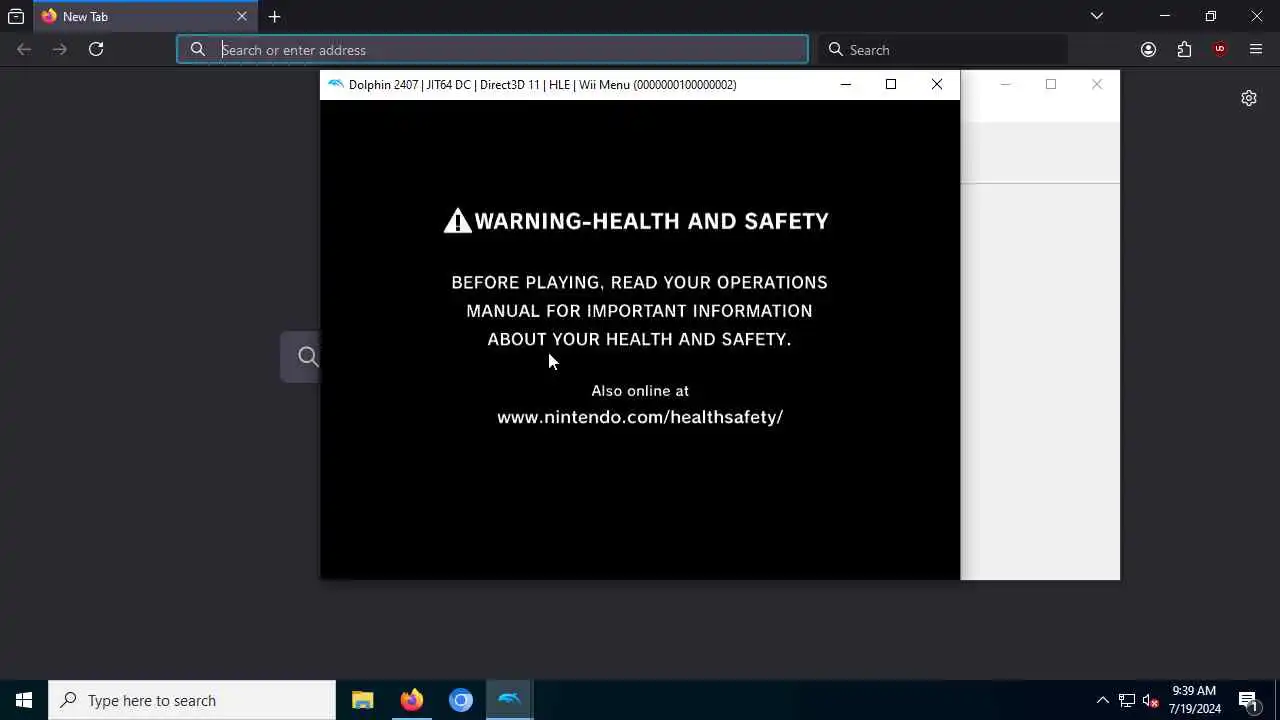
Task: Open the List all tabs dropdown
Action: pos(1097,16)
